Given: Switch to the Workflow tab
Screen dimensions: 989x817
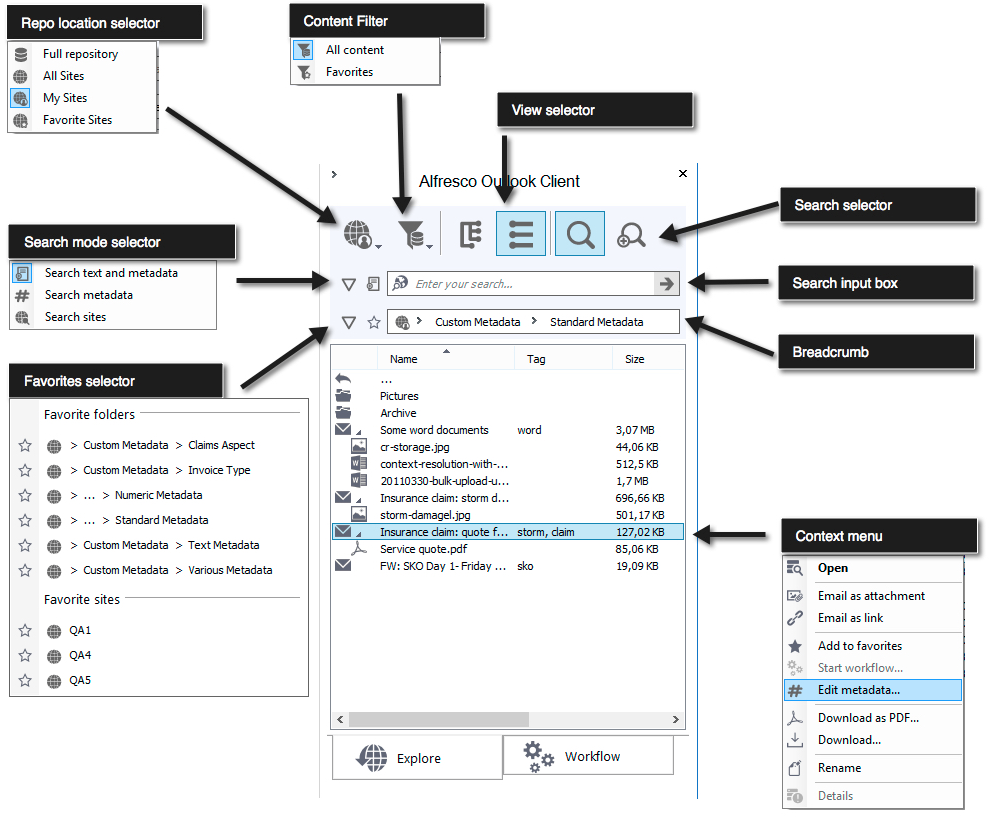Looking at the screenshot, I should click(587, 757).
